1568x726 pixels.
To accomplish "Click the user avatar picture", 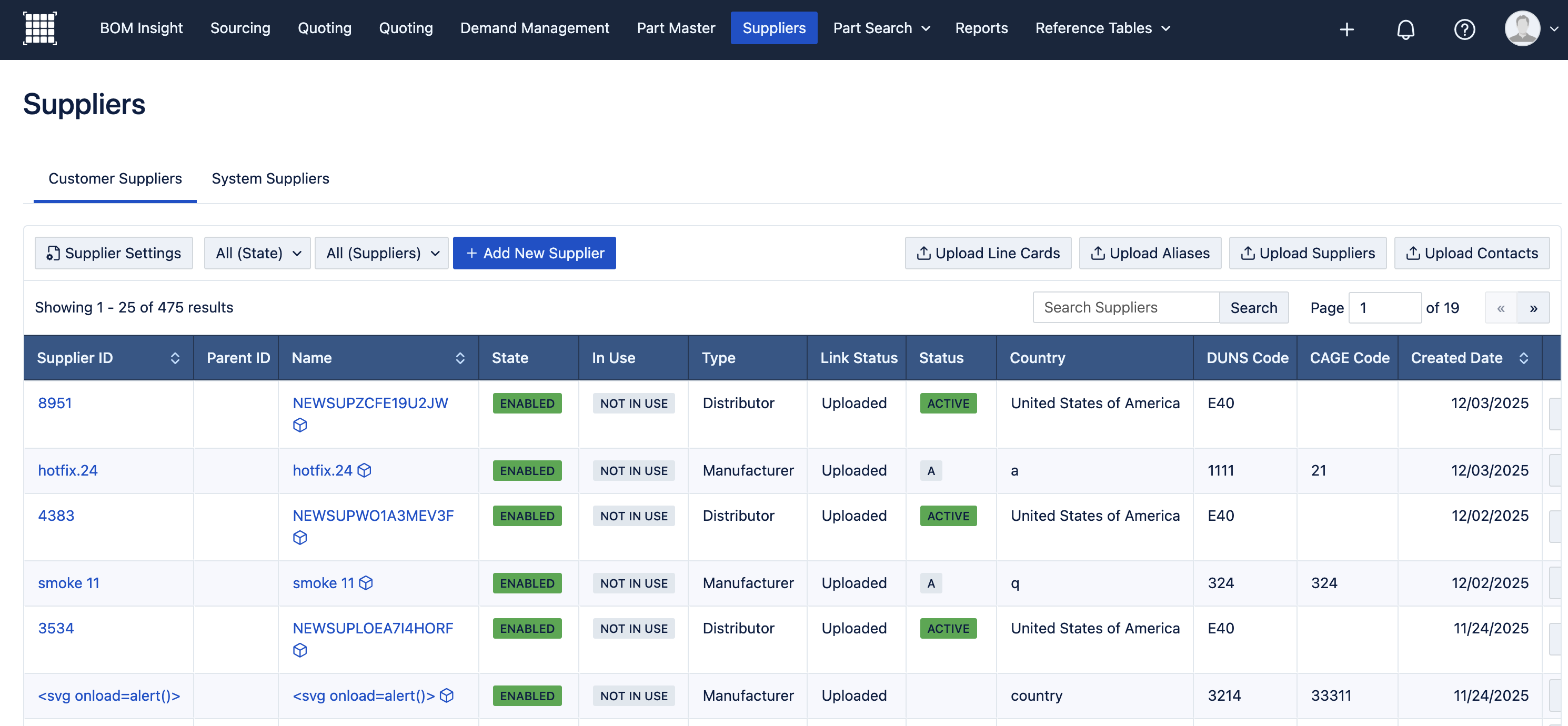I will 1522,28.
